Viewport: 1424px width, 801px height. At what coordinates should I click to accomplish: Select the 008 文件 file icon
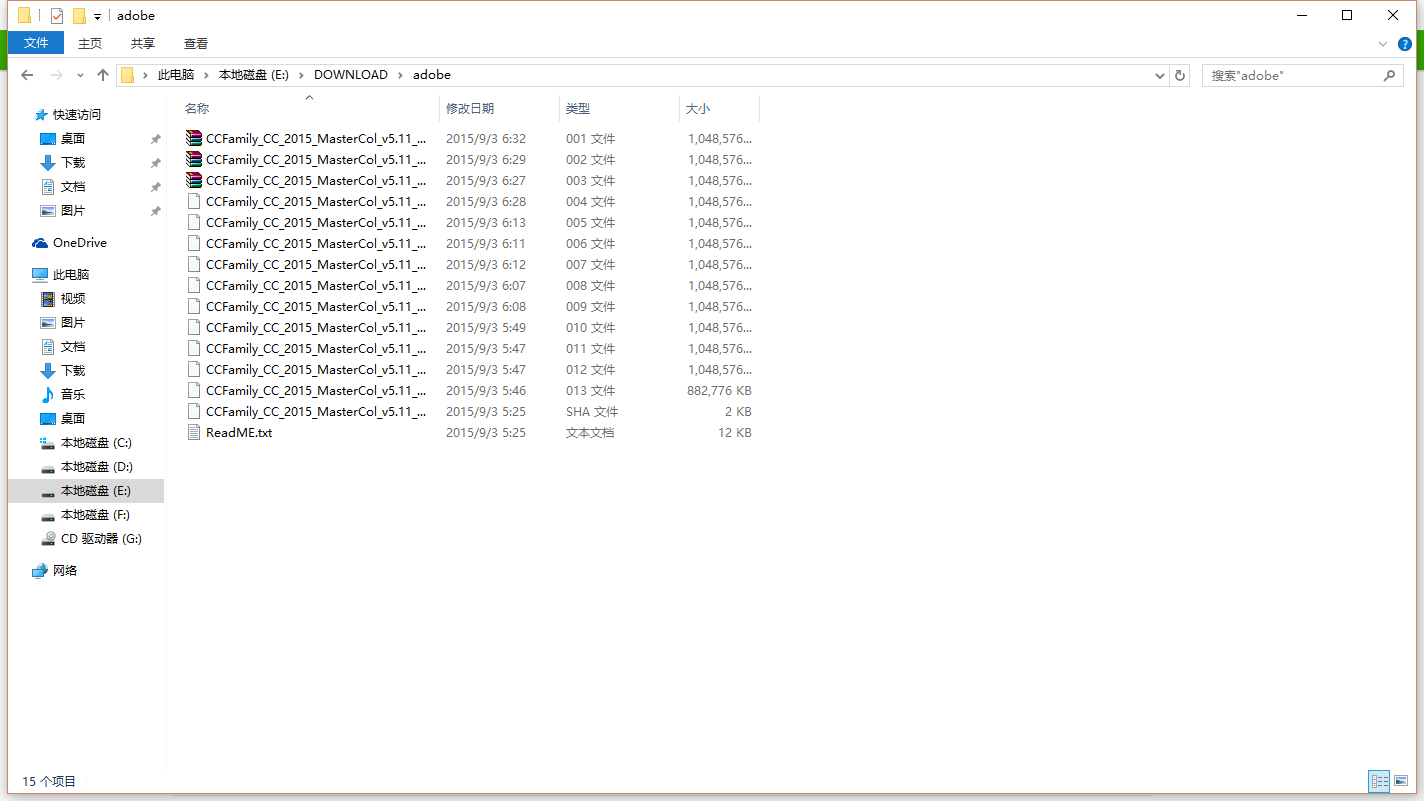(194, 286)
